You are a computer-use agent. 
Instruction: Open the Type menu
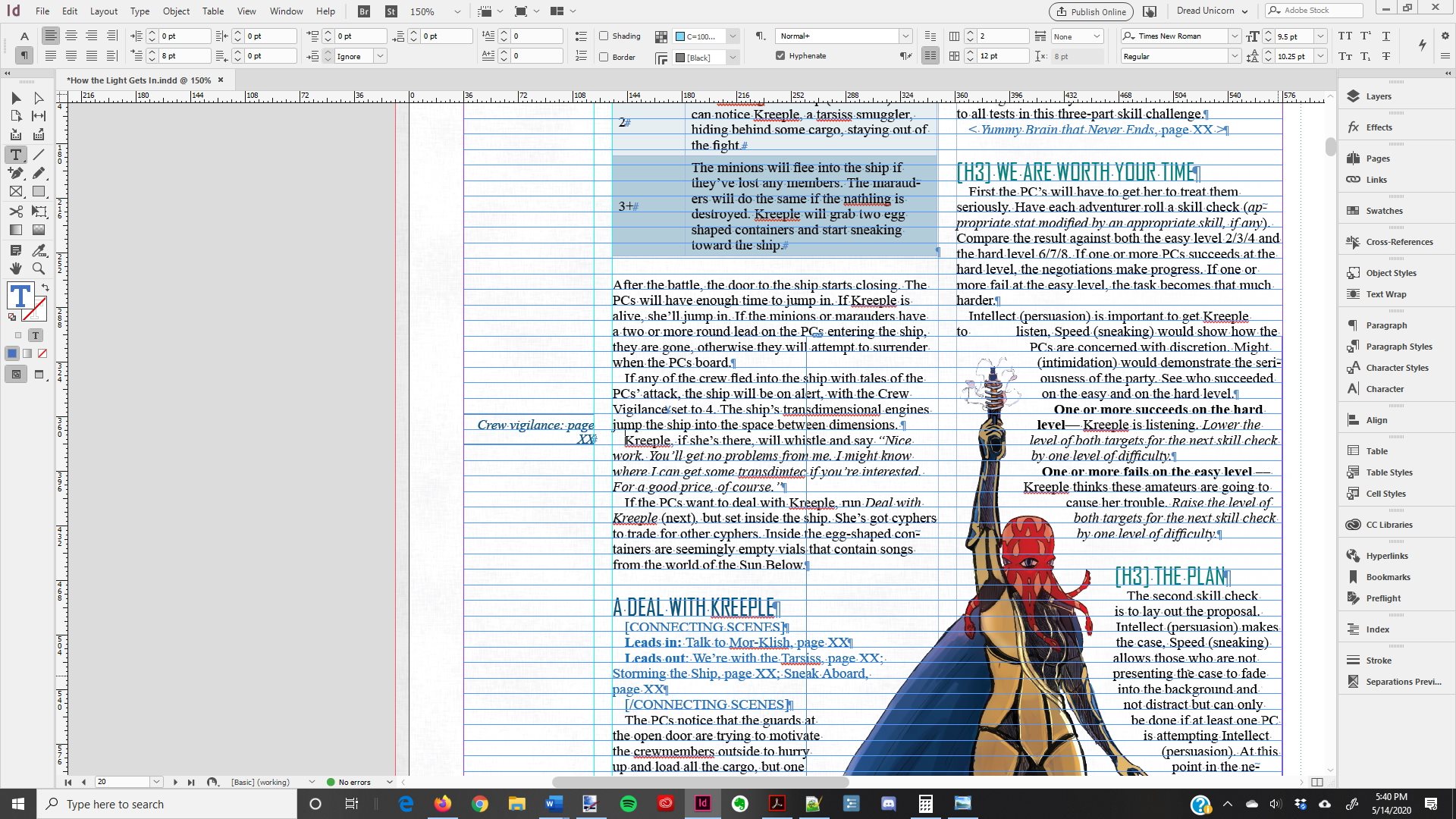point(140,11)
